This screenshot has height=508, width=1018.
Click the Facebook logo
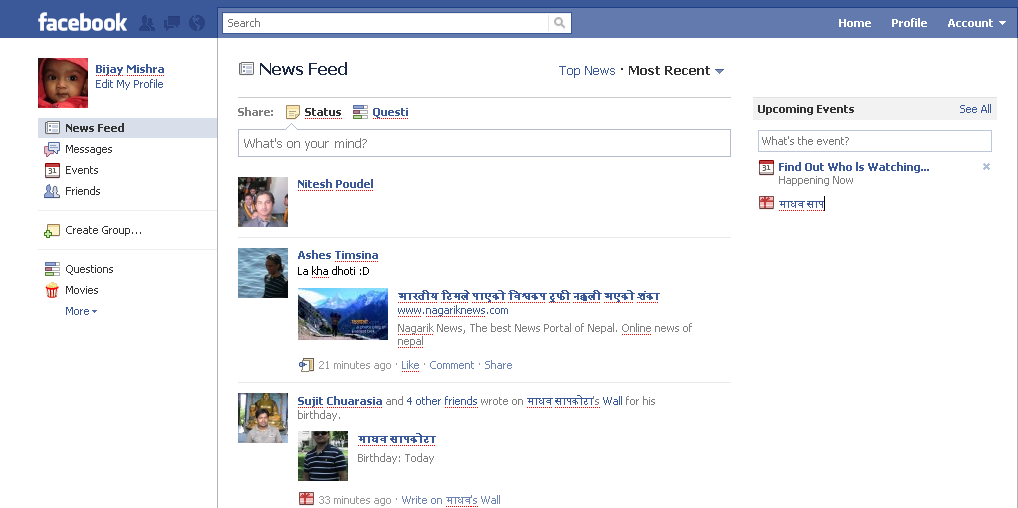coord(82,22)
